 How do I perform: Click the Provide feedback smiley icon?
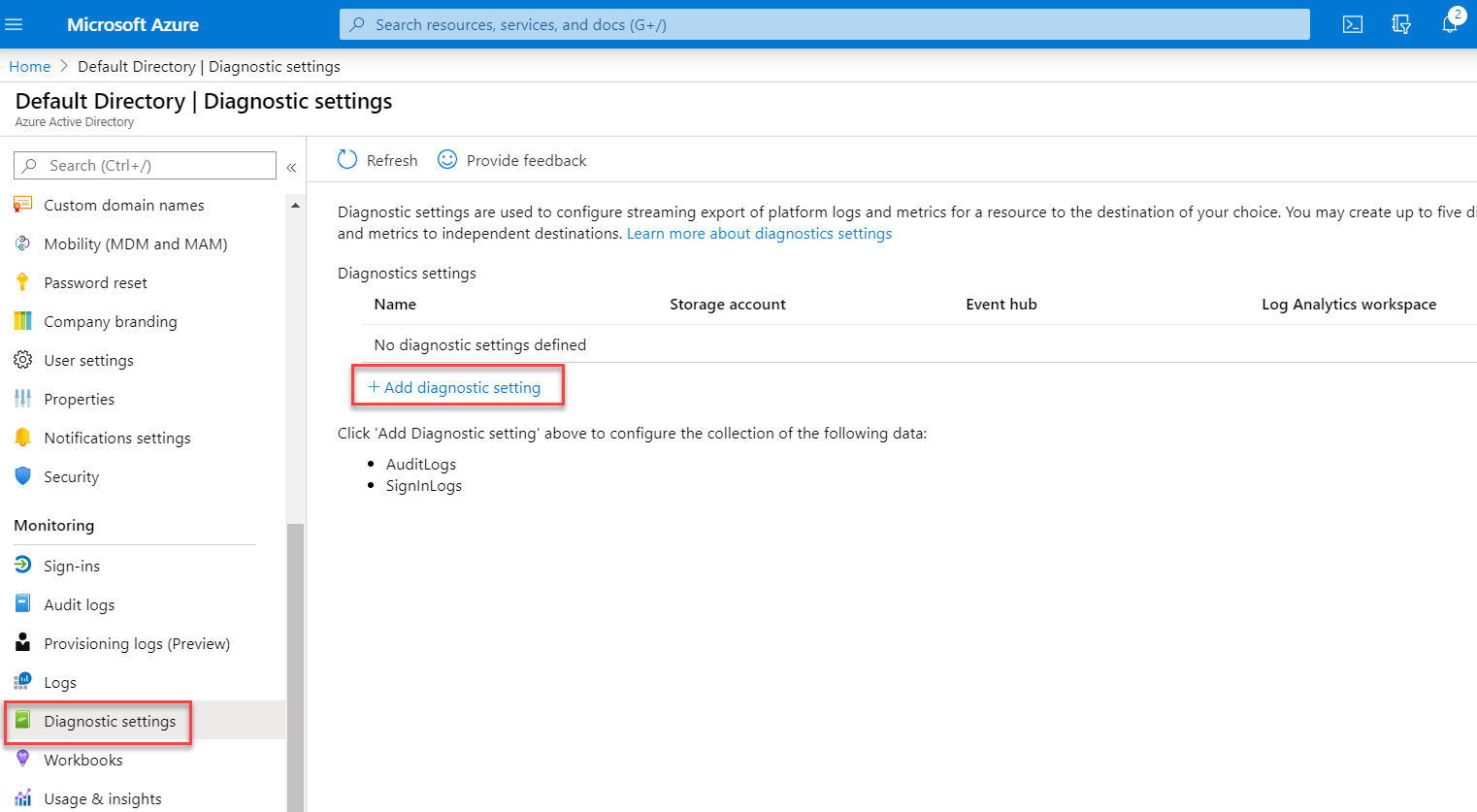point(447,160)
